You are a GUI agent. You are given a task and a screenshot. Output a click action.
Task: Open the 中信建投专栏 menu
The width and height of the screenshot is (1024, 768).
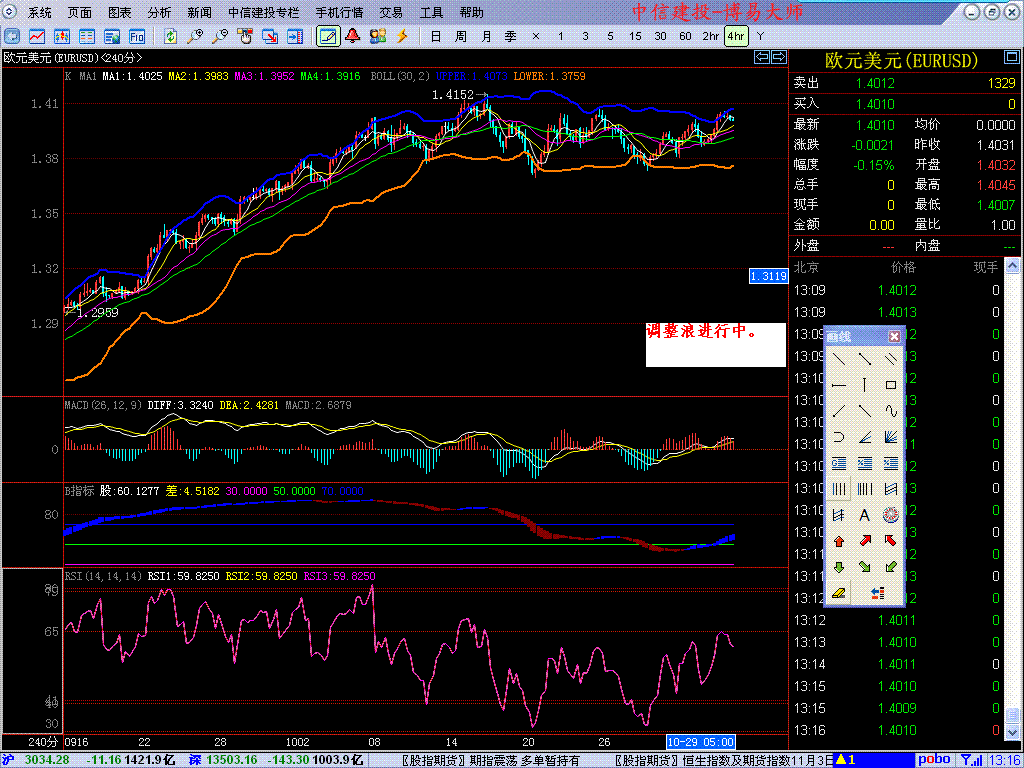click(264, 12)
